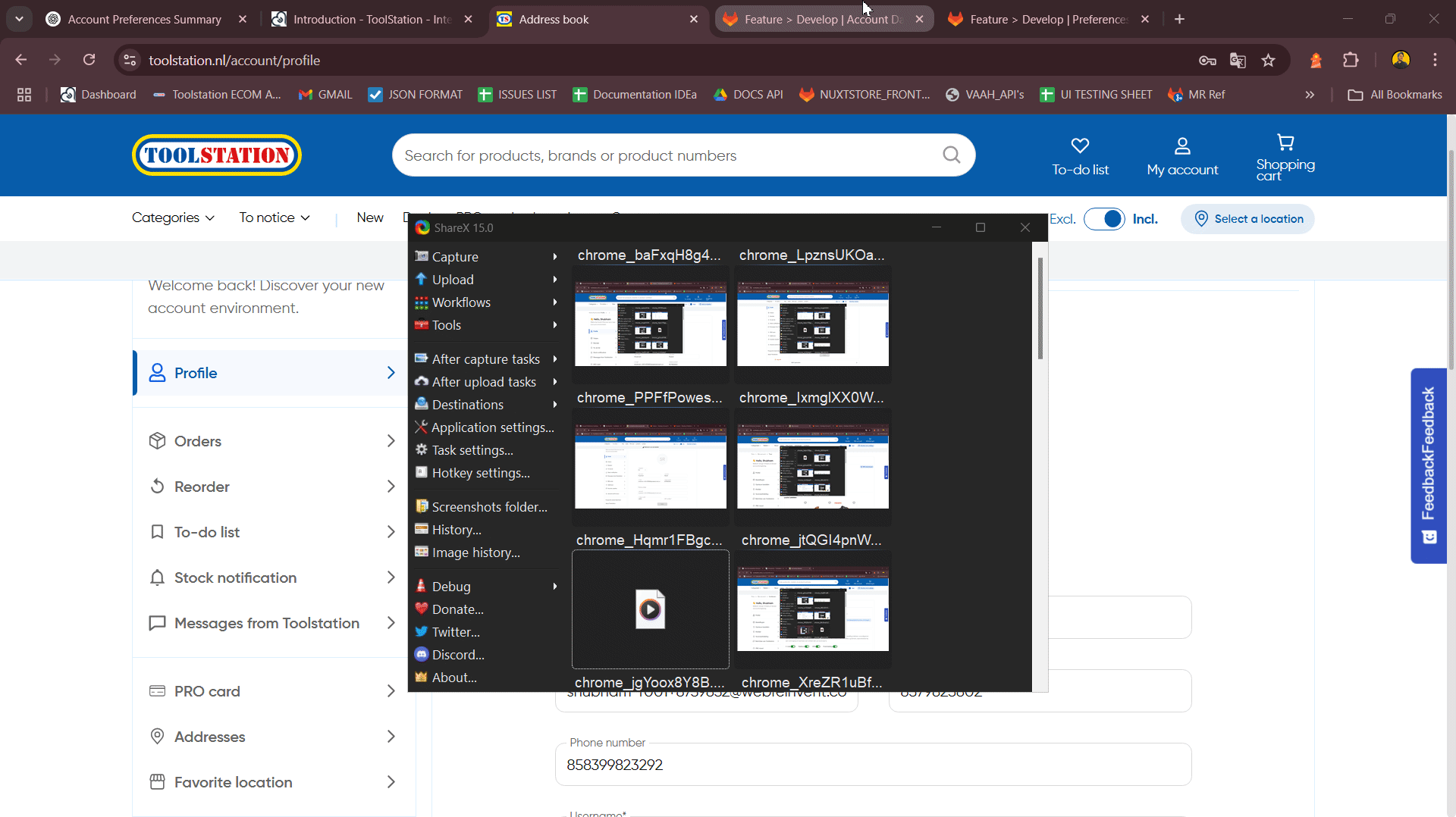Expand the To notice dropdown
The width and height of the screenshot is (1456, 817).
point(275,218)
